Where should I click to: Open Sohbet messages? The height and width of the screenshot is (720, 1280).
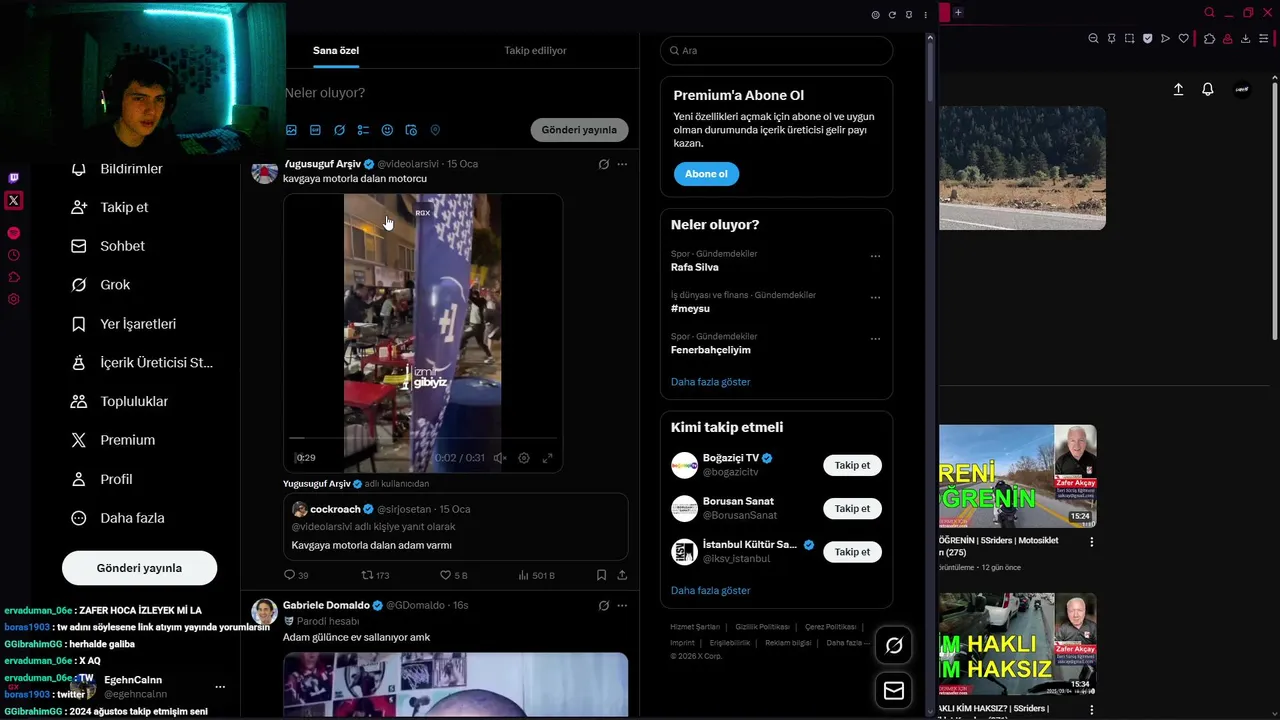[x=108, y=246]
